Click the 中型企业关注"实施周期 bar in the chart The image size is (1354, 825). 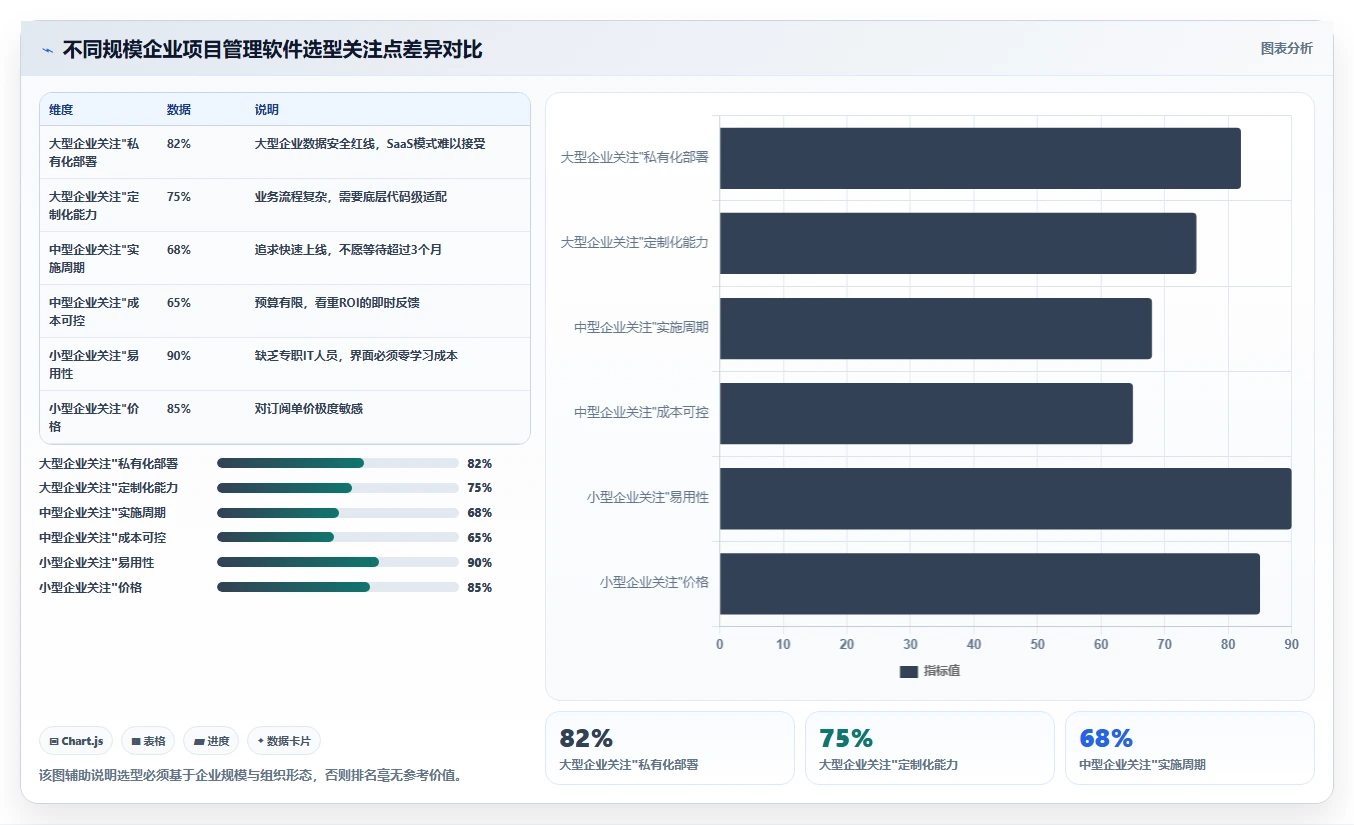[936, 328]
